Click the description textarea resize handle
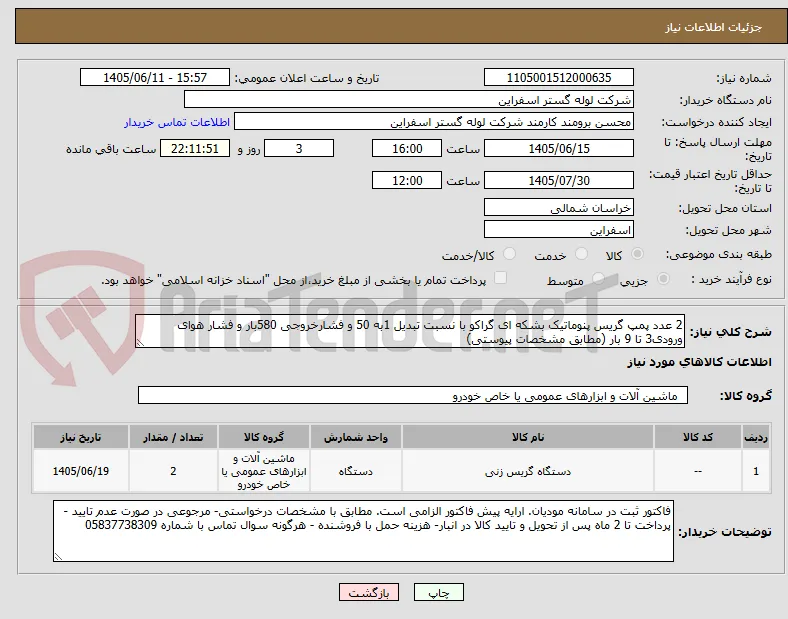The height and width of the screenshot is (619, 788). (x=140, y=343)
